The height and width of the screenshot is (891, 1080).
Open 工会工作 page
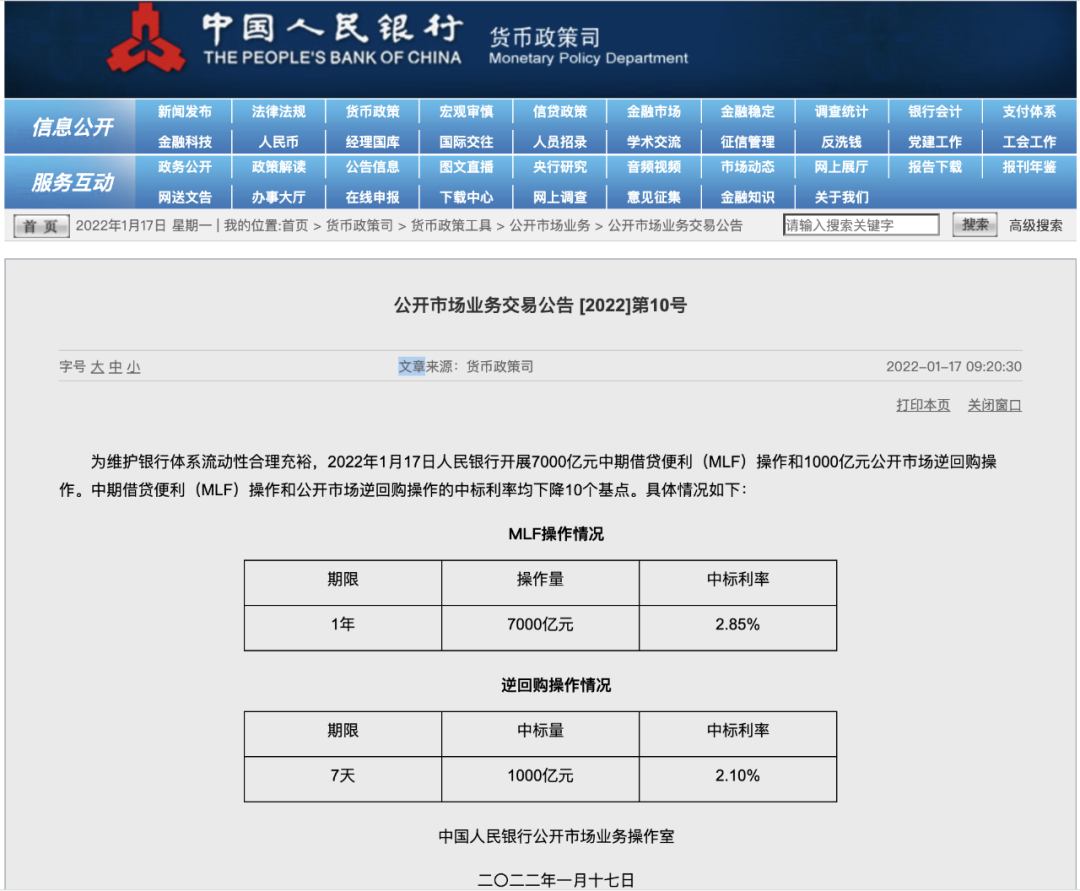pyautogui.click(x=1029, y=142)
